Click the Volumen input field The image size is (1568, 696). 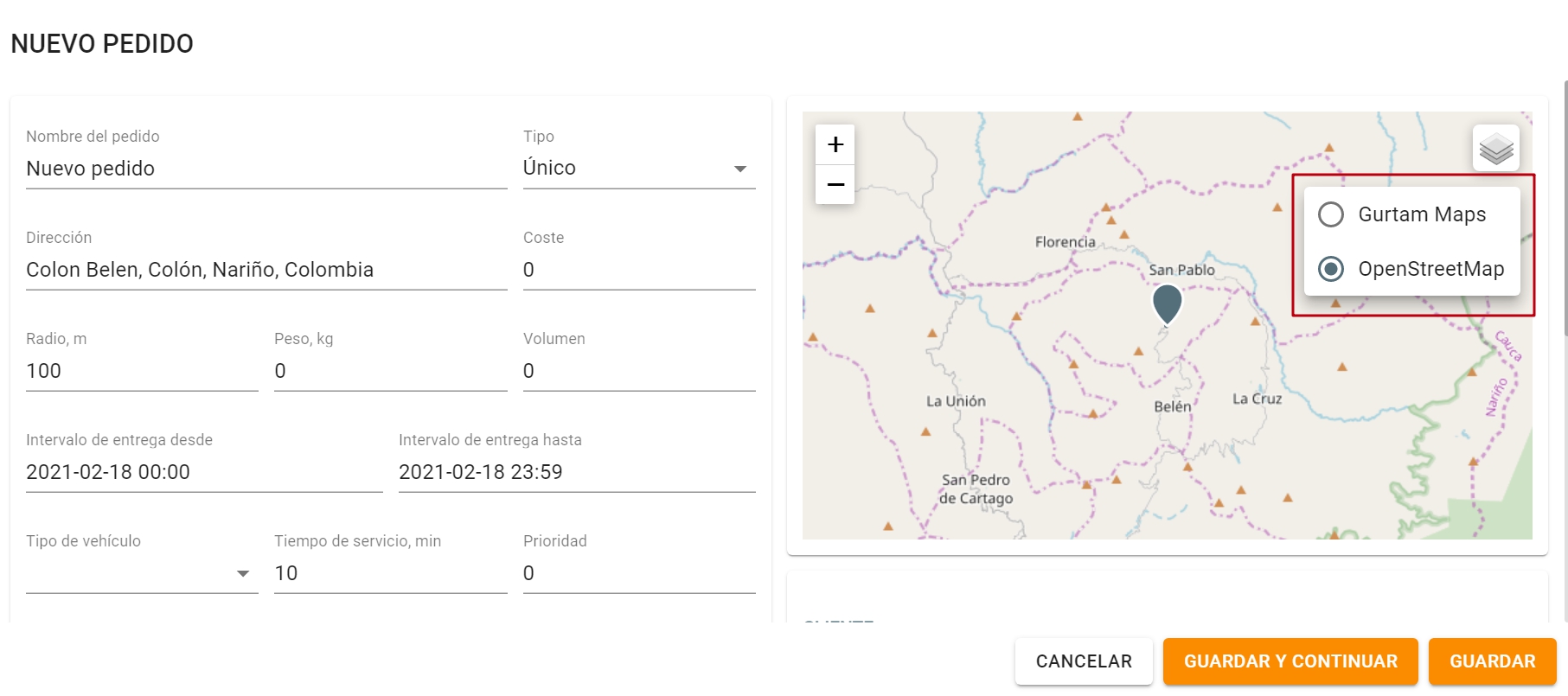(638, 371)
